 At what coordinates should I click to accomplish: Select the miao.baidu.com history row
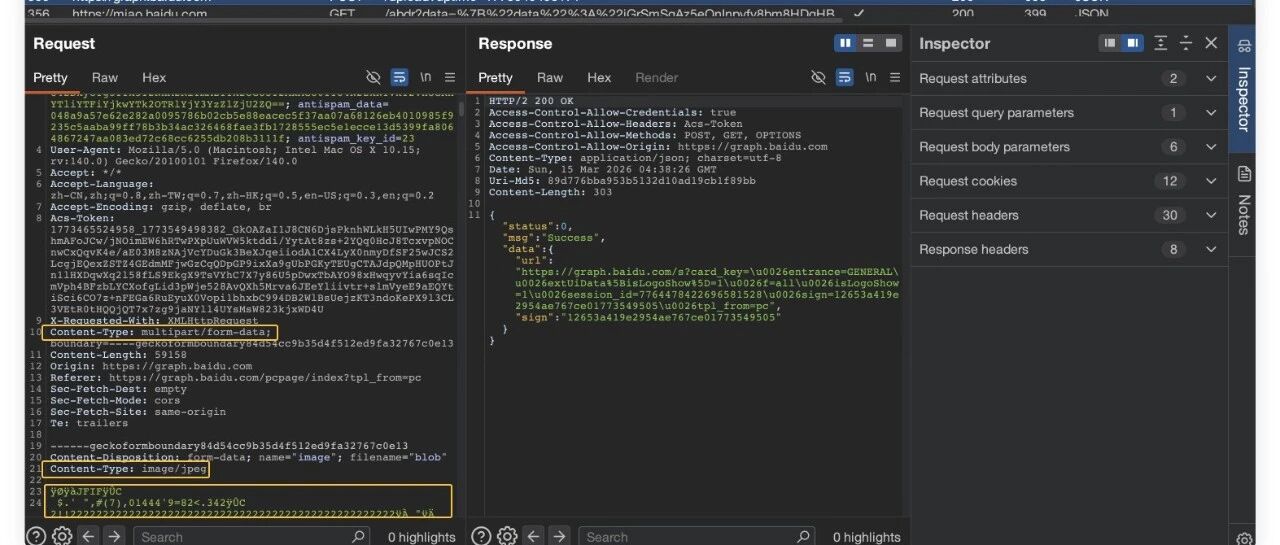tap(640, 14)
